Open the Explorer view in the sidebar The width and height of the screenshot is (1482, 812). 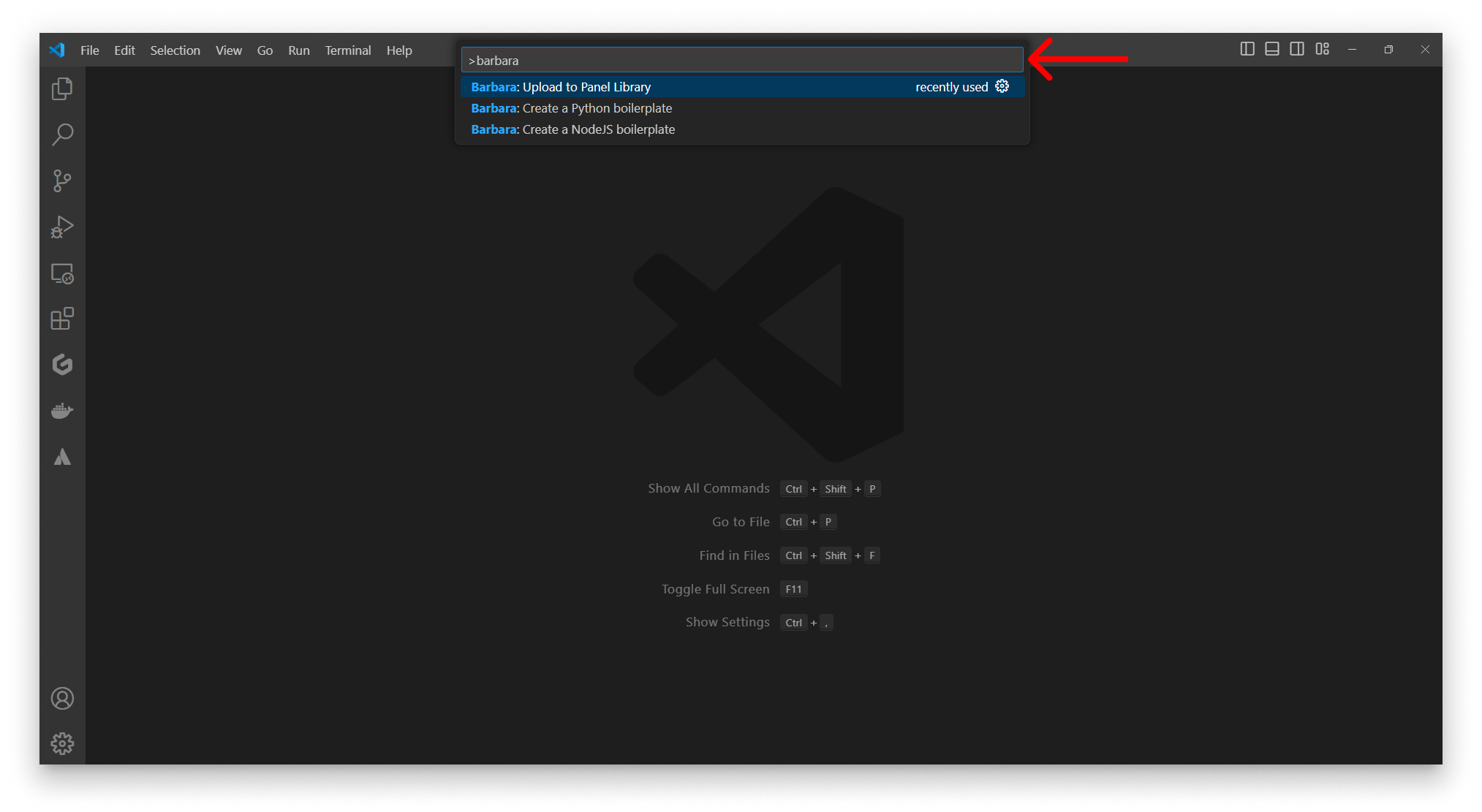click(62, 88)
